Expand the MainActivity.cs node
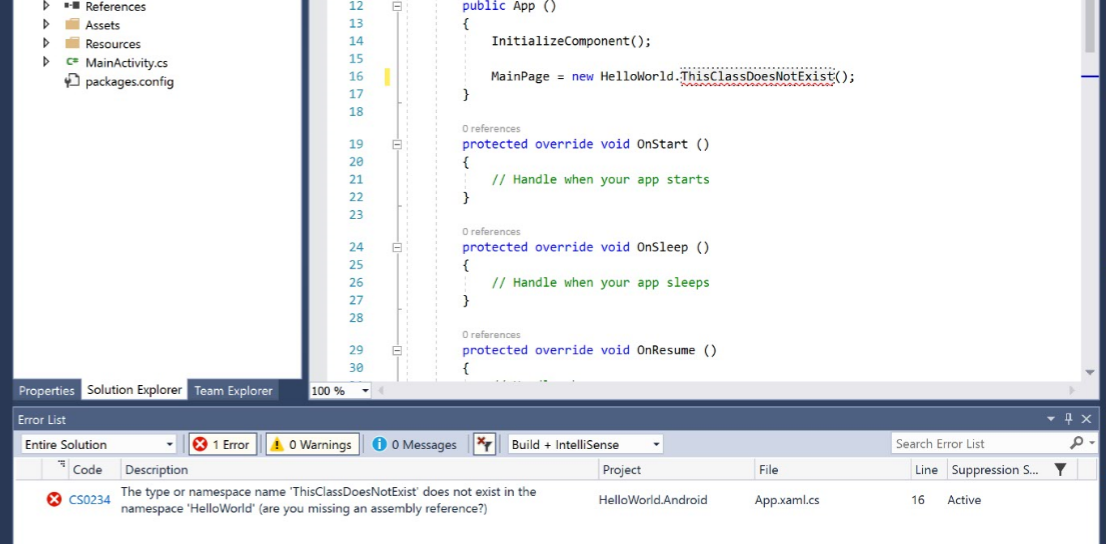The height and width of the screenshot is (544, 1106). 47,62
